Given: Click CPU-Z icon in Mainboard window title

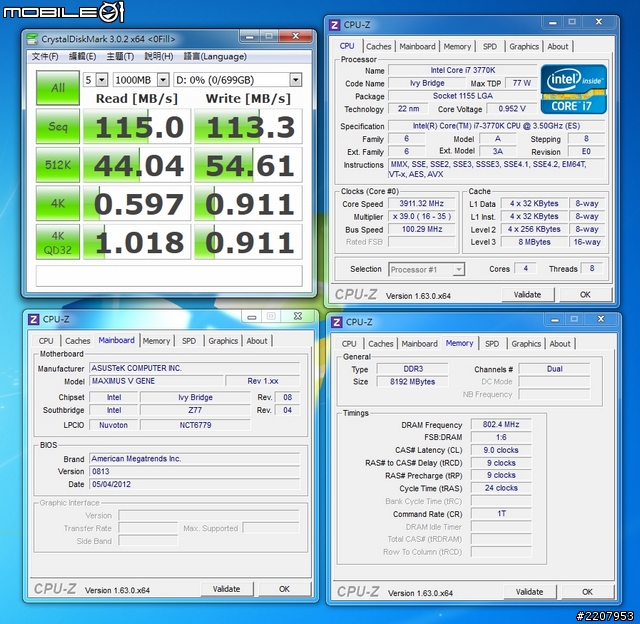Looking at the screenshot, I should [34, 319].
